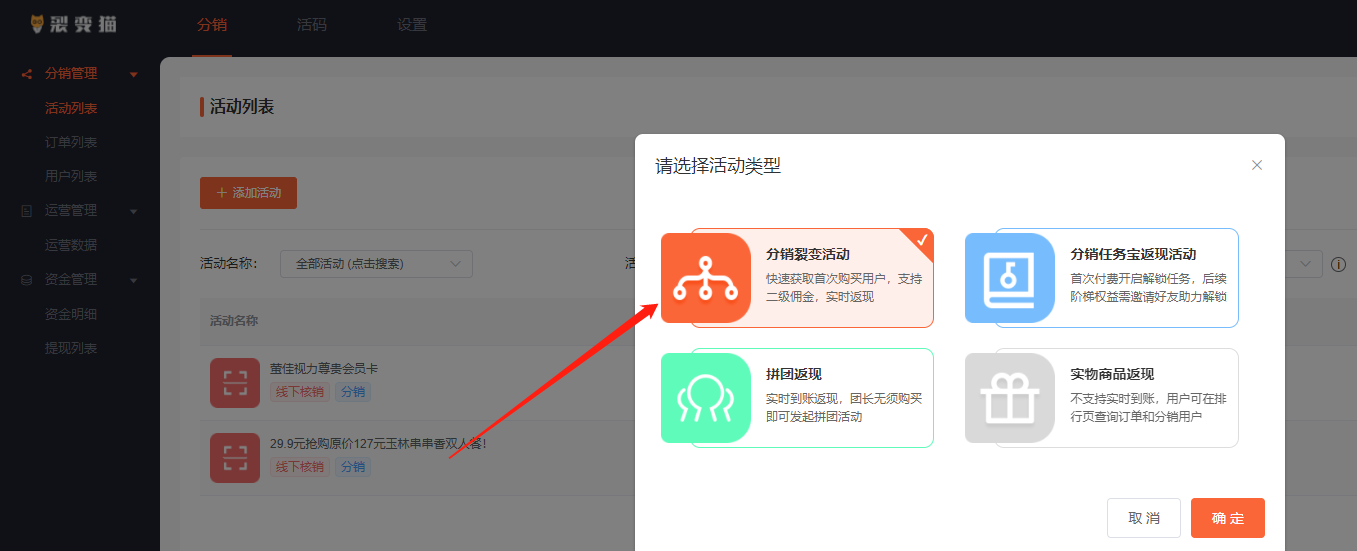The height and width of the screenshot is (551, 1357).
Task: Click the 裂变猫 logo
Action: [x=73, y=24]
